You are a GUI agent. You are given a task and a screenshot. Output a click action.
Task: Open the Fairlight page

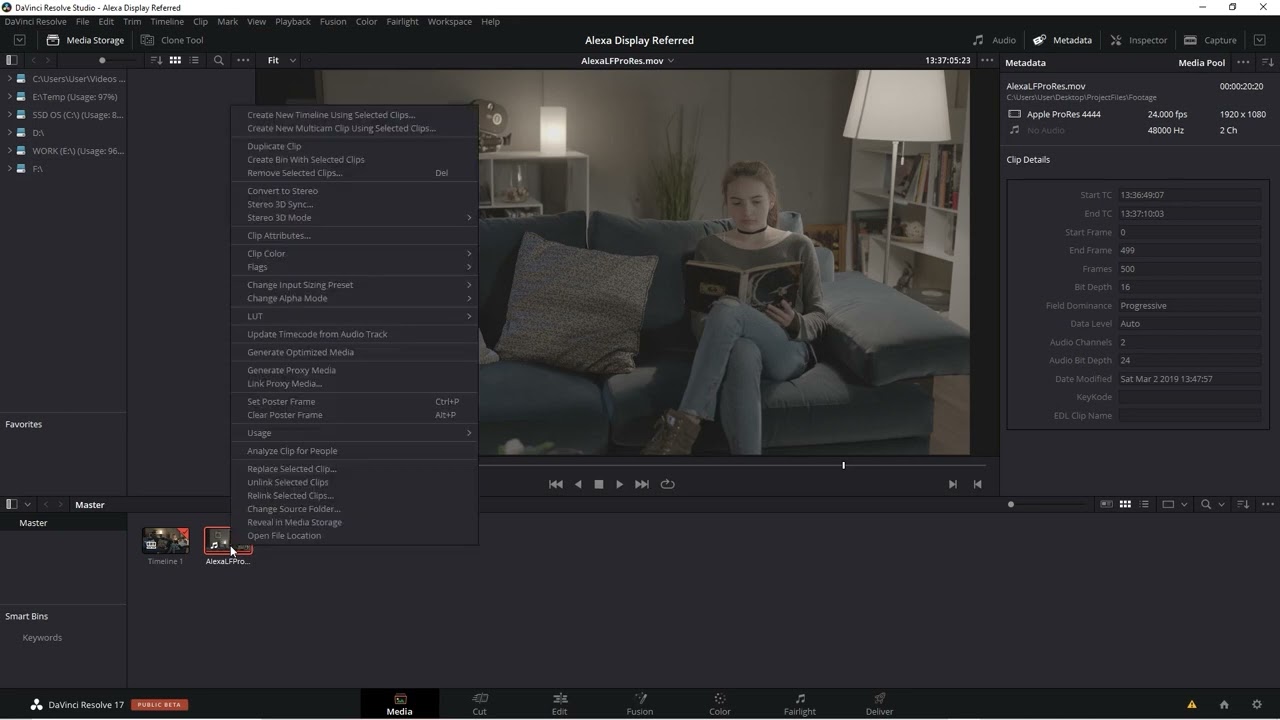click(x=799, y=704)
